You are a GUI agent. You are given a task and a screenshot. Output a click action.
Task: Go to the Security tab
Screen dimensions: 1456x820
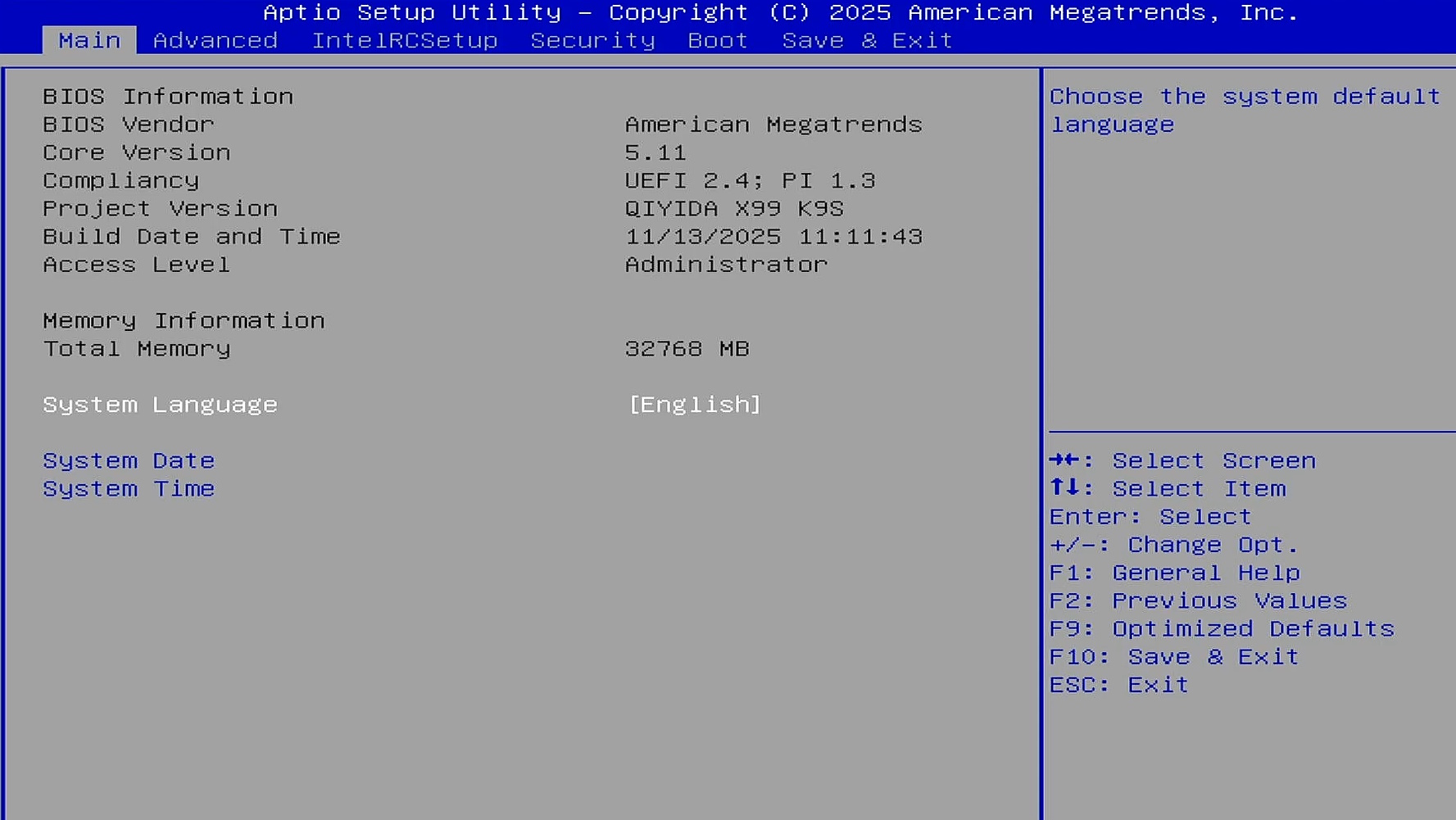(592, 40)
